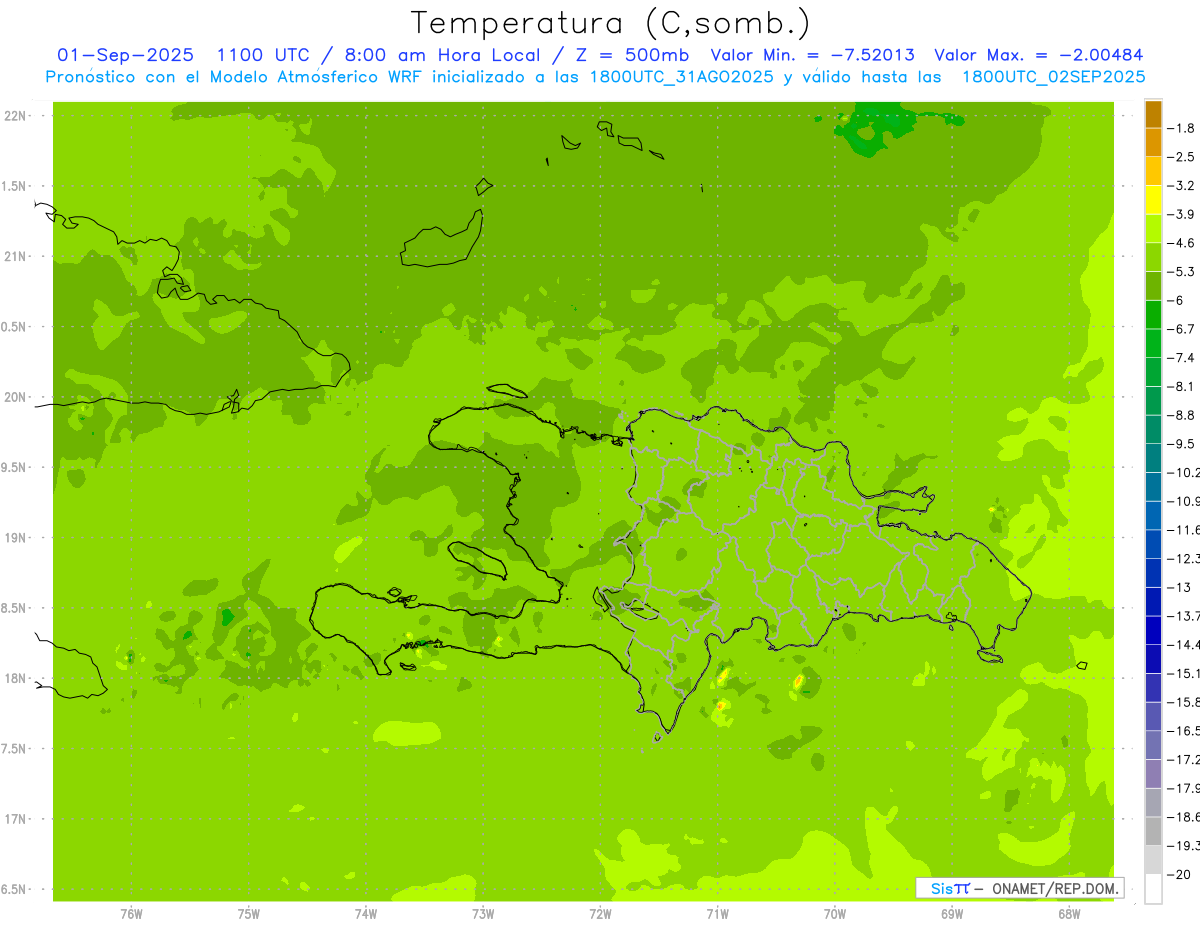The width and height of the screenshot is (1200, 927).
Task: Click "Valor Min. = -7.52013" text
Action: (812, 55)
